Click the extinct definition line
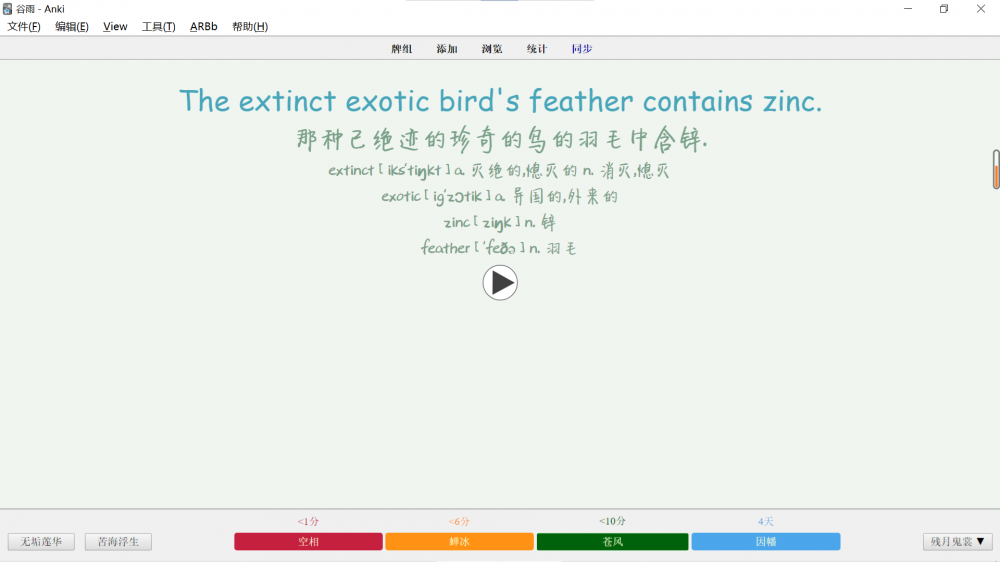This screenshot has height=562, width=1000. [x=499, y=170]
